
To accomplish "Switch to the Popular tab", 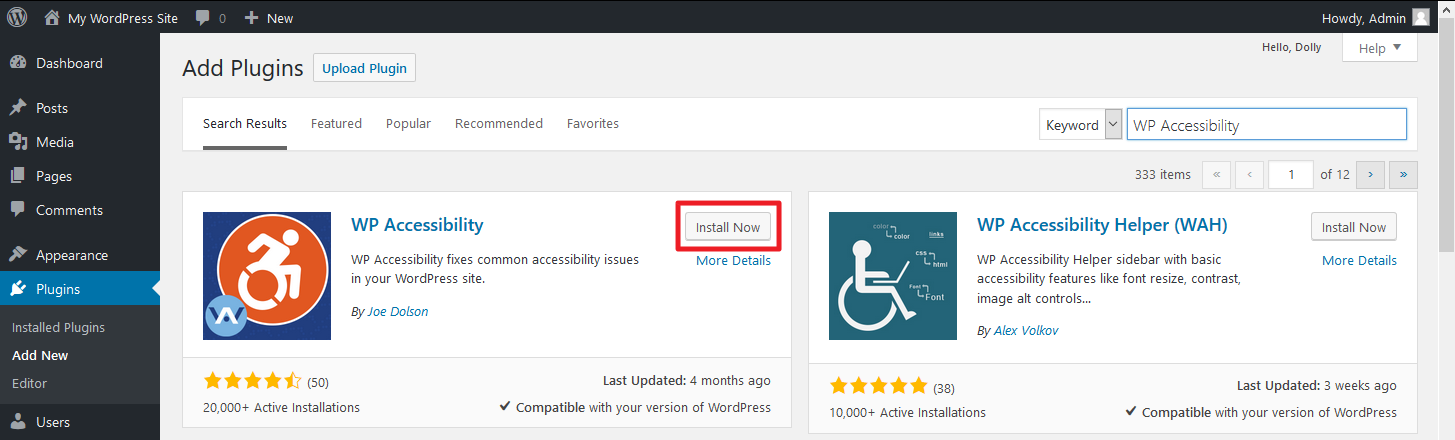I will [x=408, y=124].
